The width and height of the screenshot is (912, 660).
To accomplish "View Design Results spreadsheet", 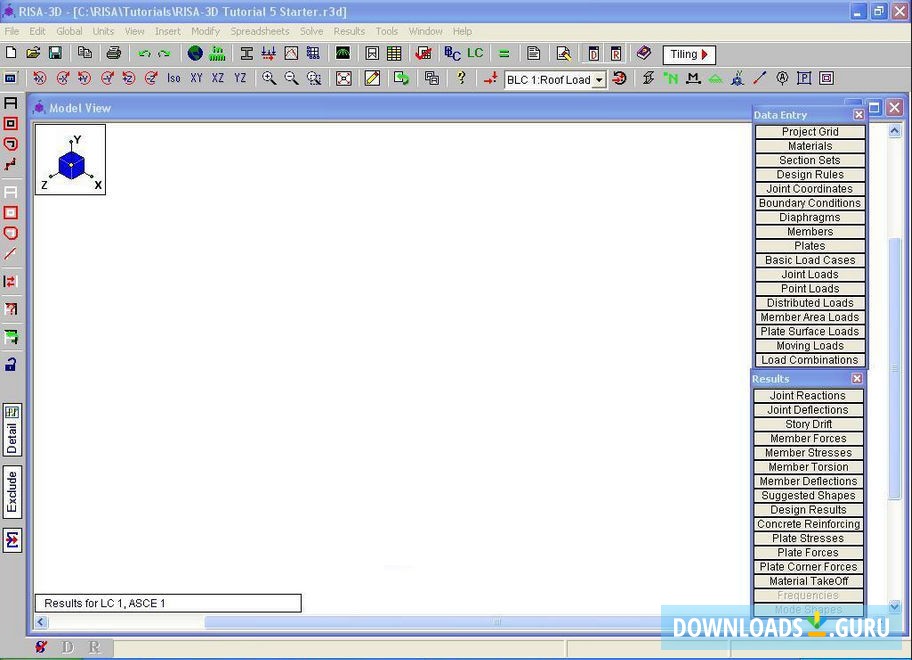I will coord(808,509).
